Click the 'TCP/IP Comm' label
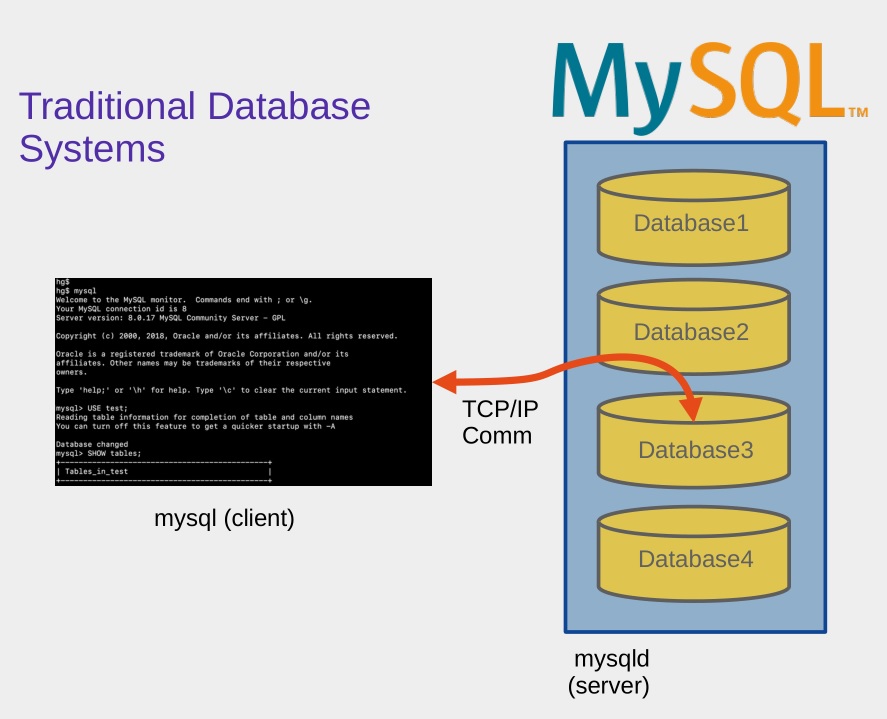The height and width of the screenshot is (719, 887). click(x=500, y=422)
